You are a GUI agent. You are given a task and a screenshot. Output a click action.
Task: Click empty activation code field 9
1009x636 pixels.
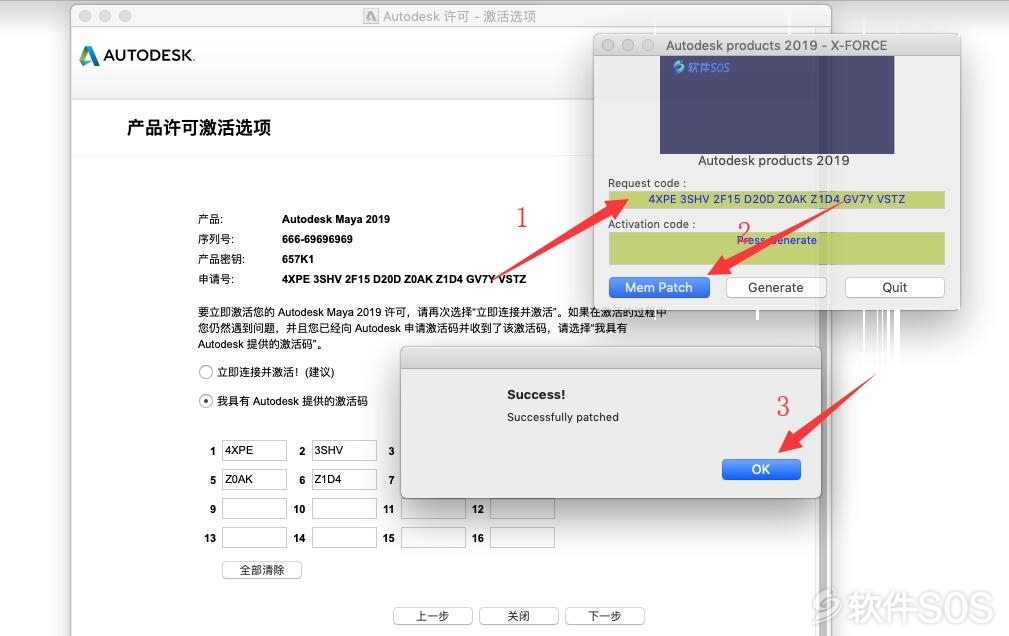point(254,509)
